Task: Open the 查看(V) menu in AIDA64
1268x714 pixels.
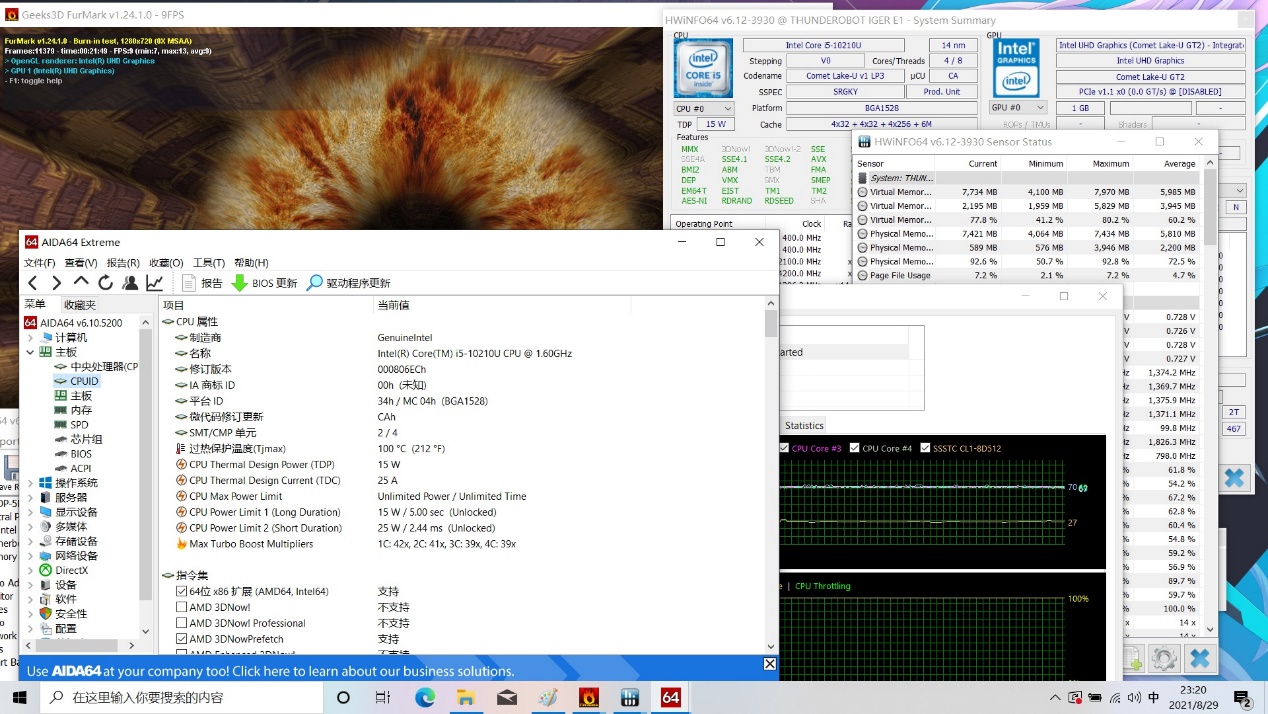Action: coord(81,263)
